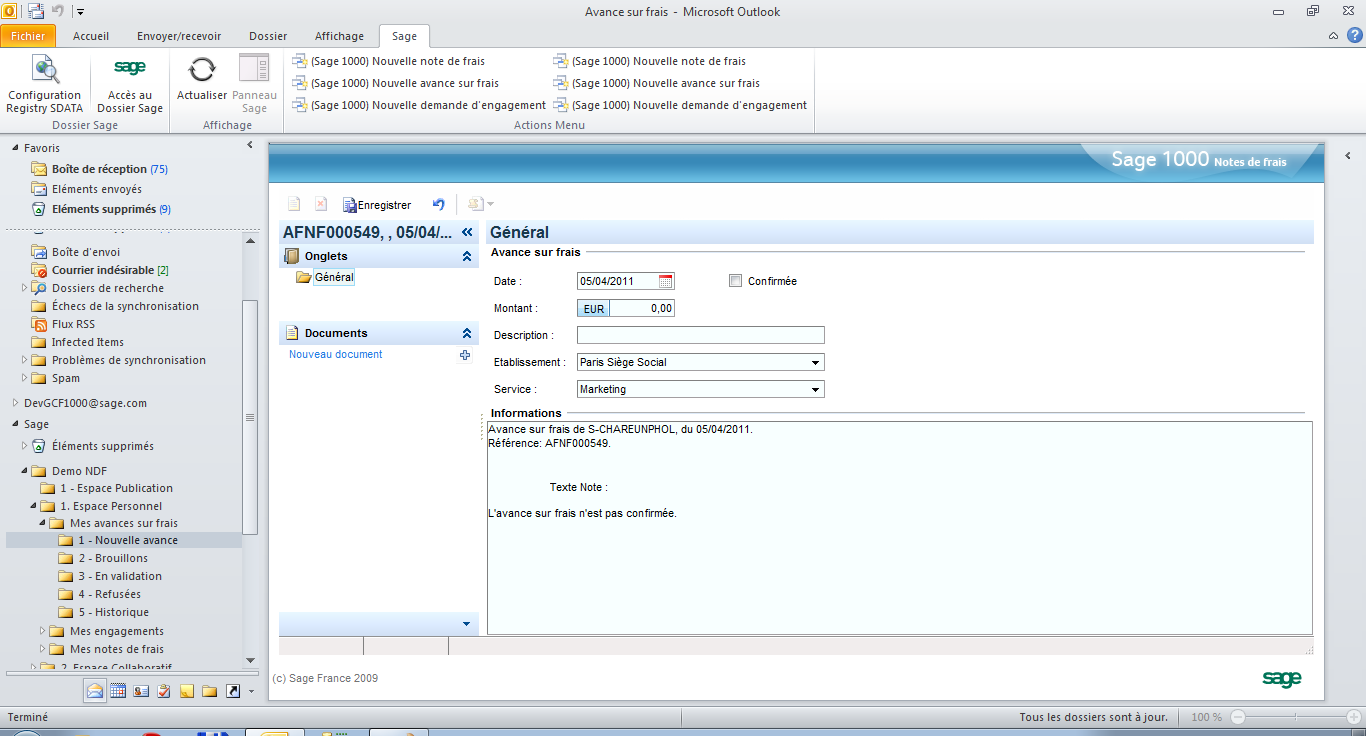Save with the Enregistrer button

coord(377,204)
